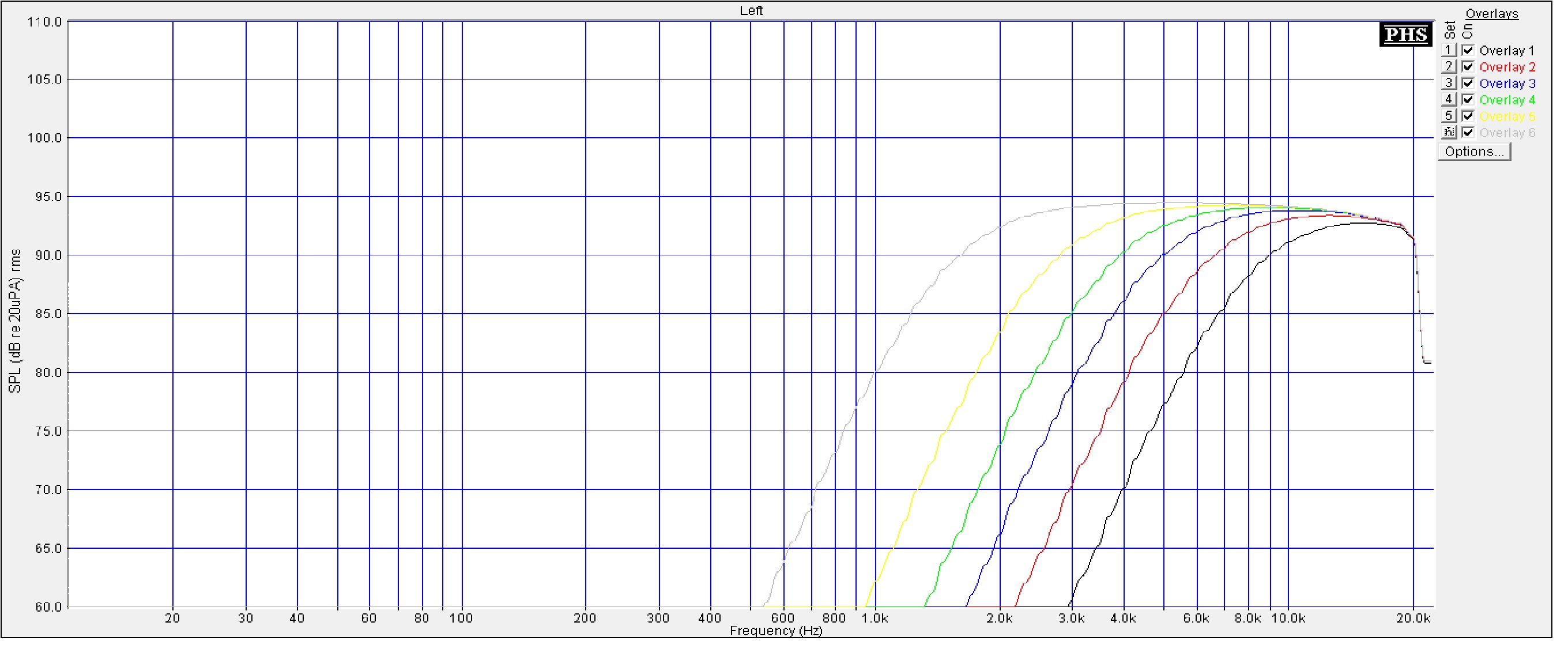This screenshot has height=656, width=1568.
Task: Open the overlay Options dialog
Action: click(1473, 152)
